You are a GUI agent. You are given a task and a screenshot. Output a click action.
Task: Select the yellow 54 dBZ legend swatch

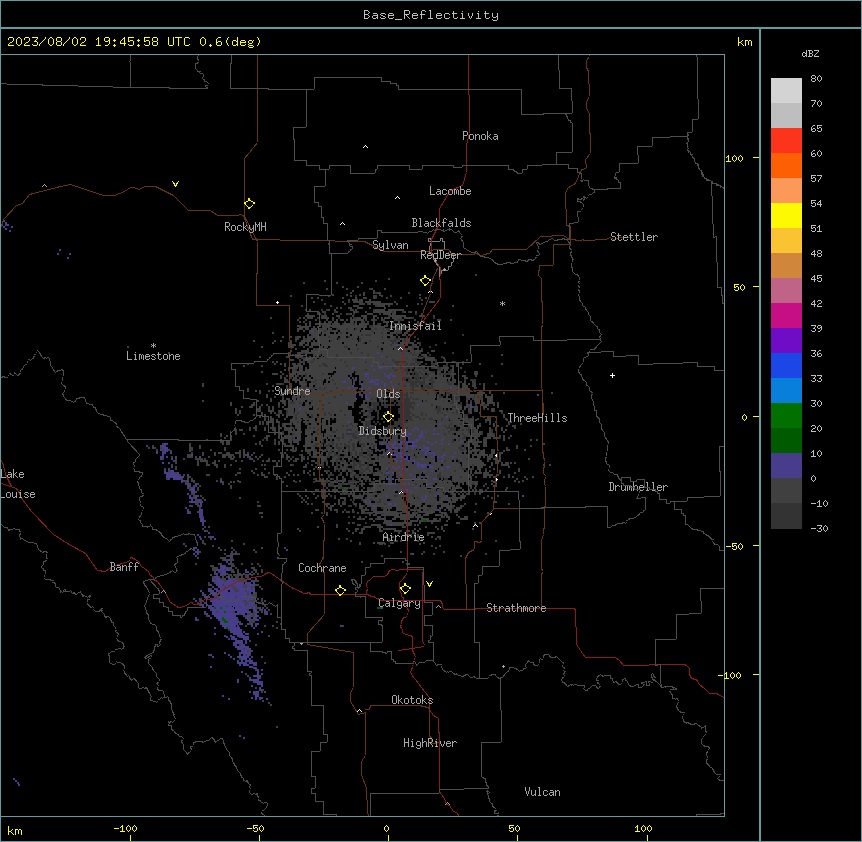point(786,215)
